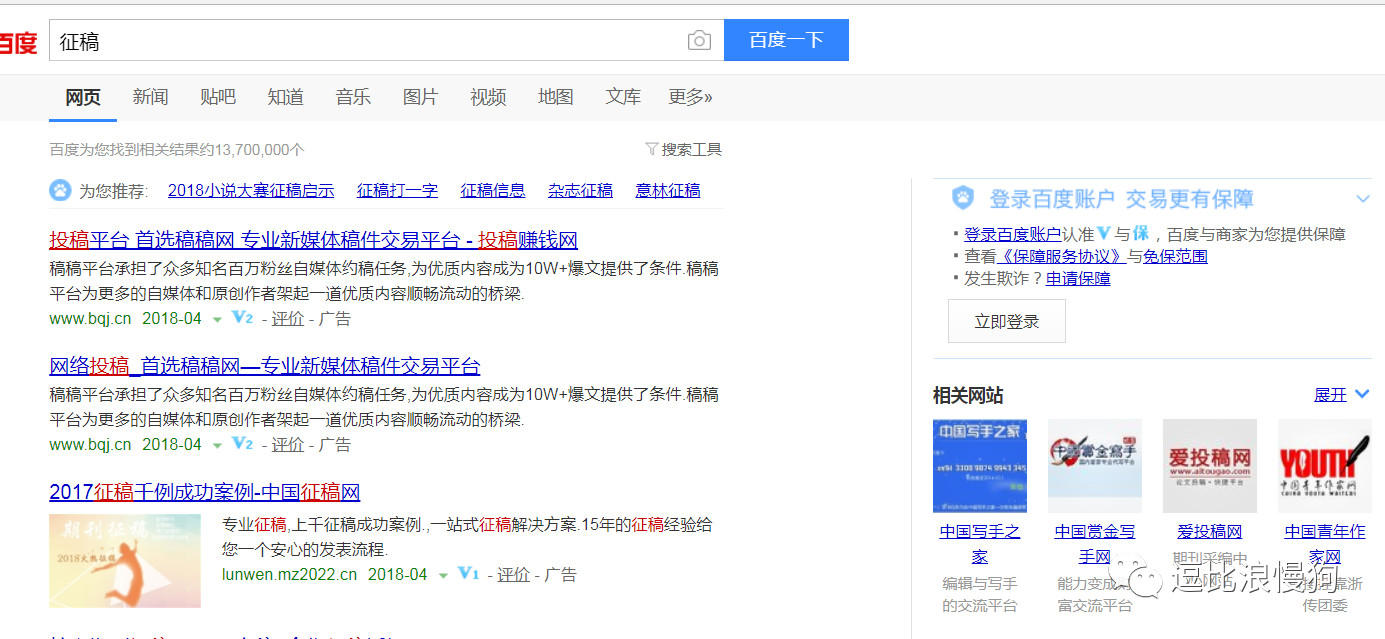The image size is (1385, 639).
Task: Open the 知道 tab
Action: click(285, 97)
